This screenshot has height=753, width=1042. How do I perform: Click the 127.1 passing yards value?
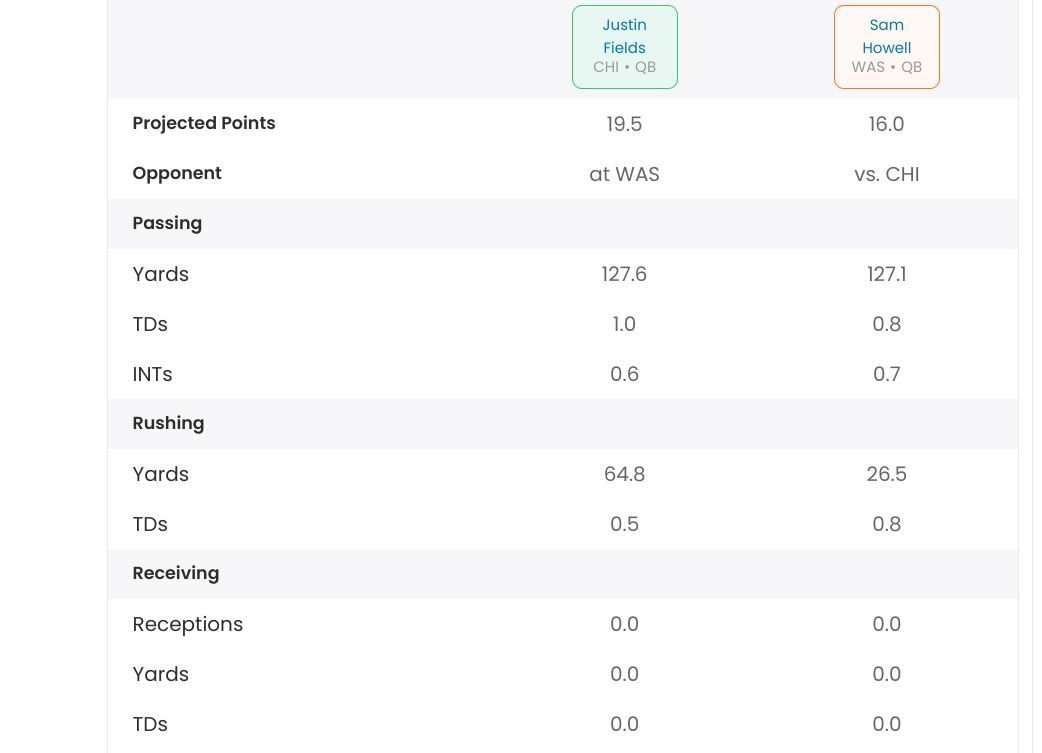click(887, 274)
